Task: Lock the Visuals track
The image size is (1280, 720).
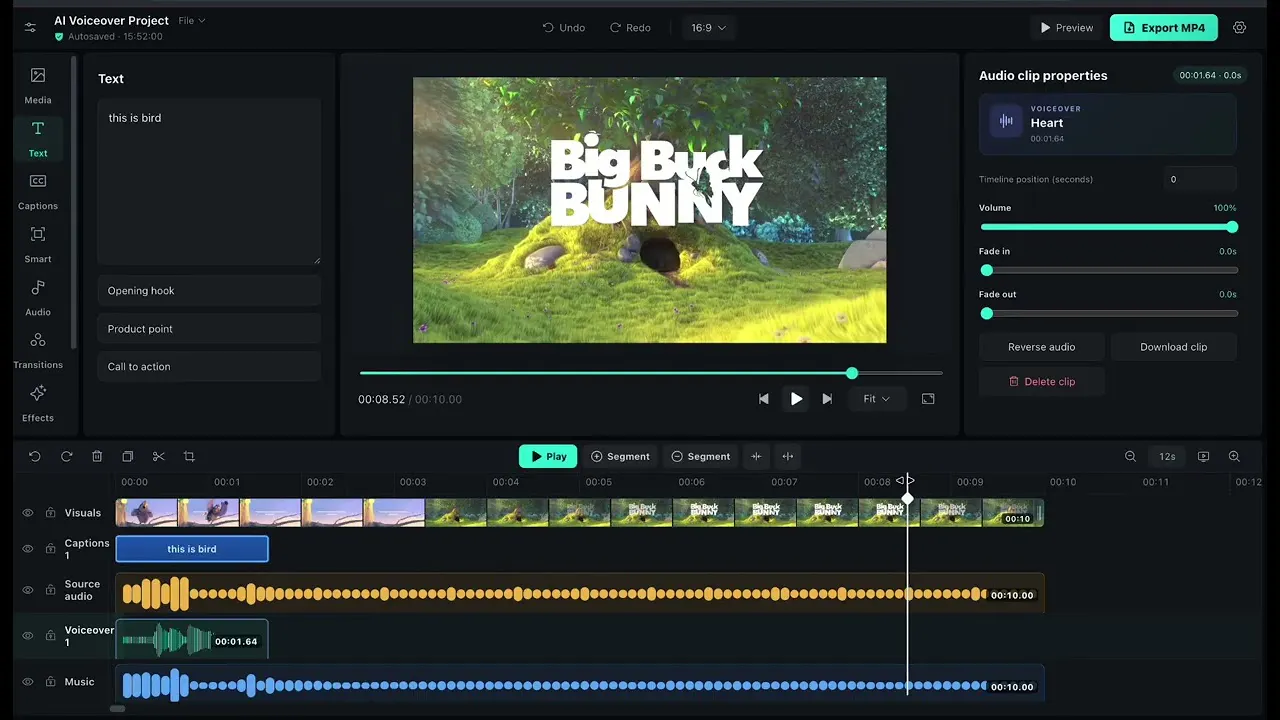Action: pyautogui.click(x=50, y=513)
